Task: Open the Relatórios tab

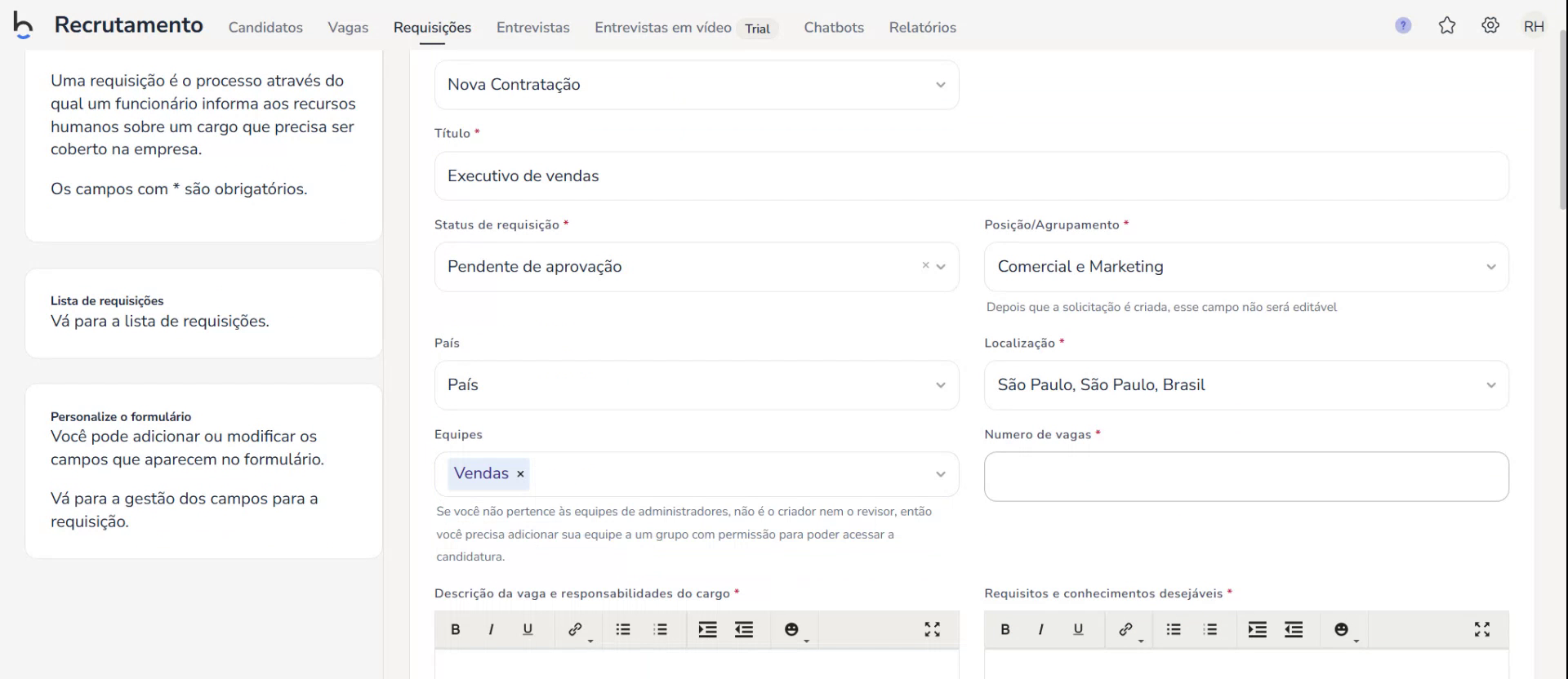Action: (923, 27)
